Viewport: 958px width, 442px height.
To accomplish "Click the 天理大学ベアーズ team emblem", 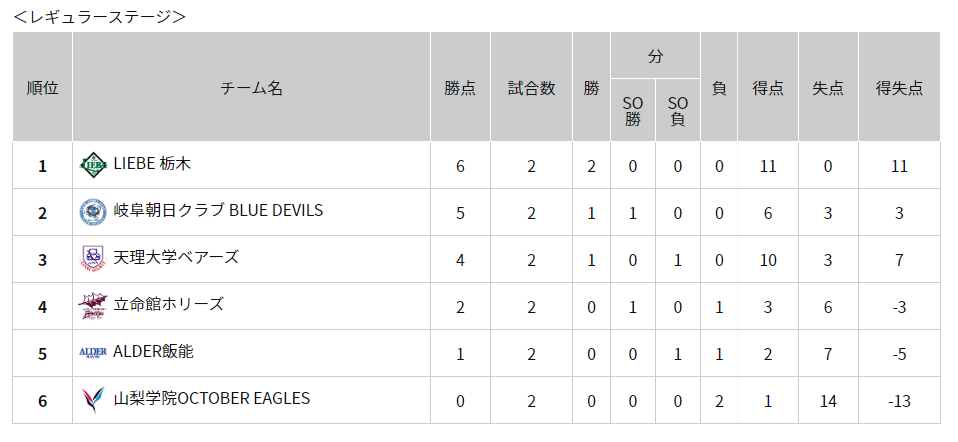I will pyautogui.click(x=93, y=259).
